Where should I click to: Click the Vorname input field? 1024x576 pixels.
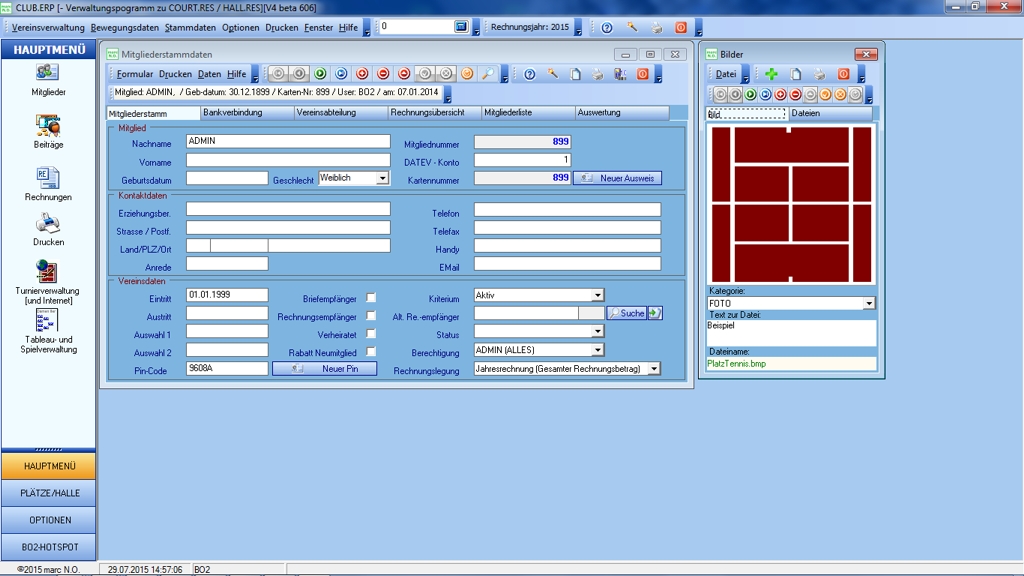[288, 160]
